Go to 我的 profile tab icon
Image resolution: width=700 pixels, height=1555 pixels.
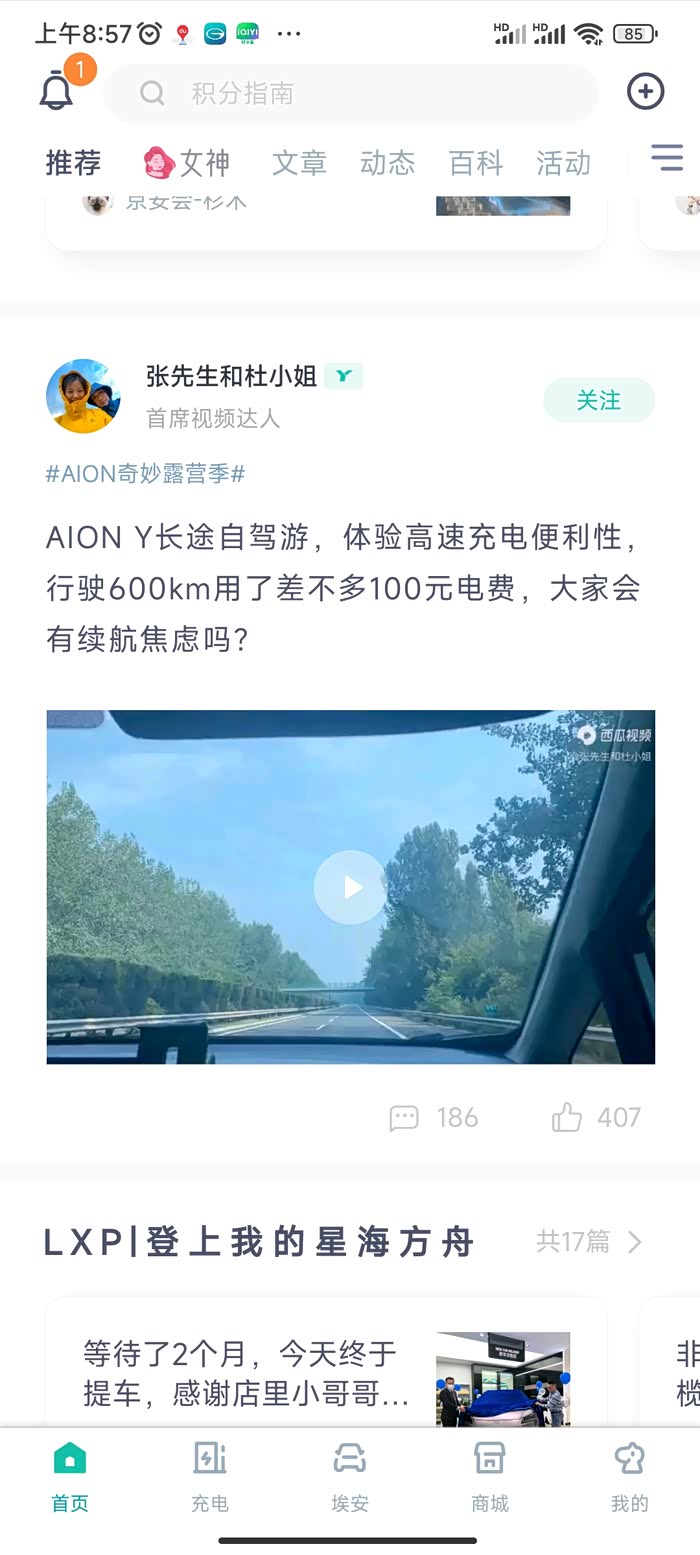pos(630,1459)
